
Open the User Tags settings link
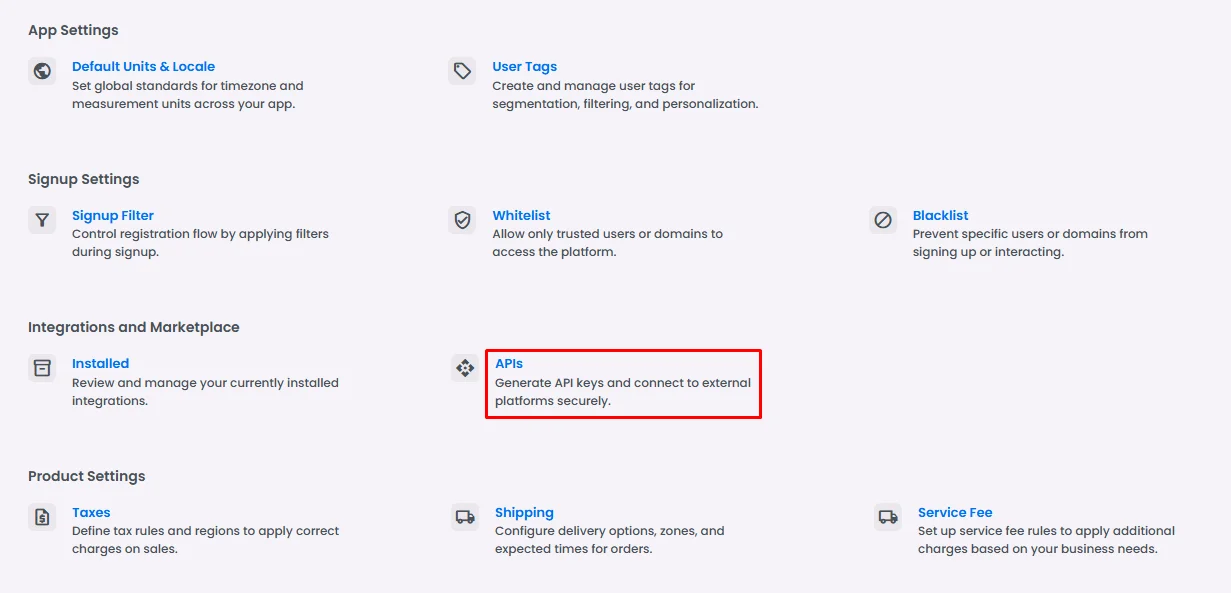(524, 67)
